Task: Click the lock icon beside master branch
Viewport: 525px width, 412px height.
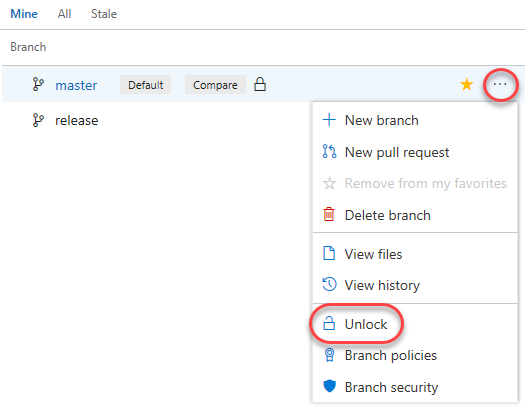Action: click(260, 84)
